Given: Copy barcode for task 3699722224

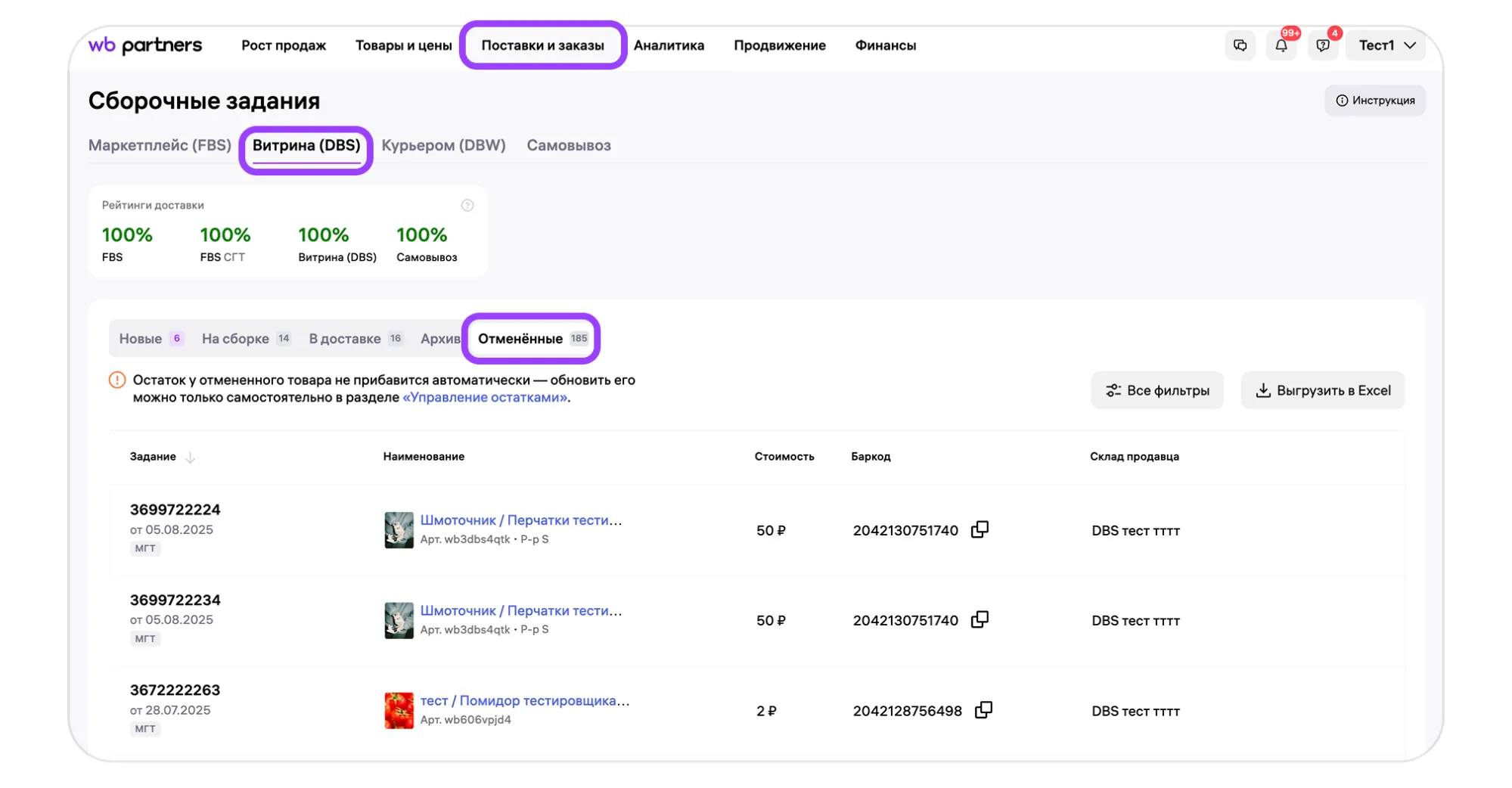Looking at the screenshot, I should click(x=980, y=529).
